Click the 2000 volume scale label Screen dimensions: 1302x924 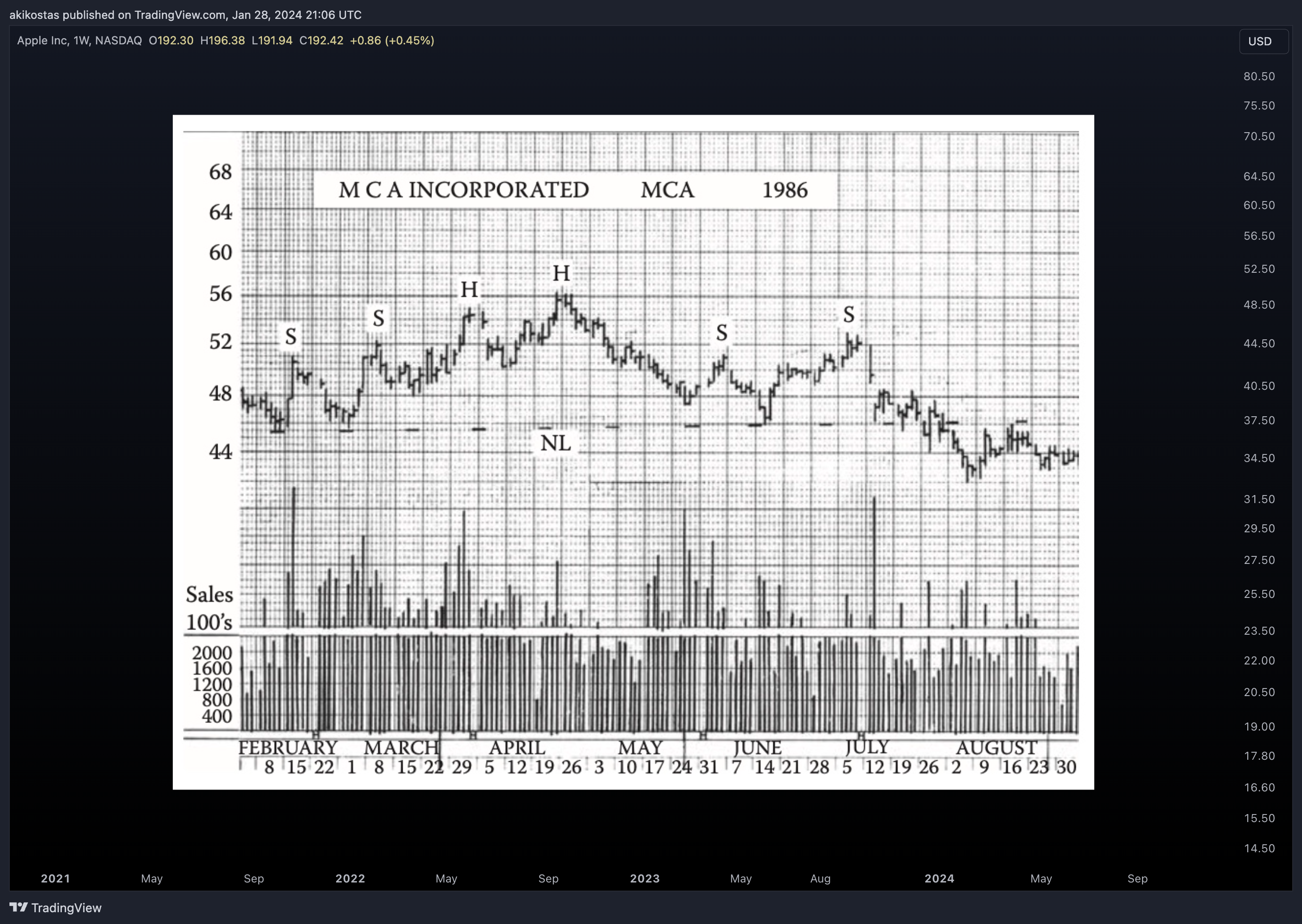211,653
